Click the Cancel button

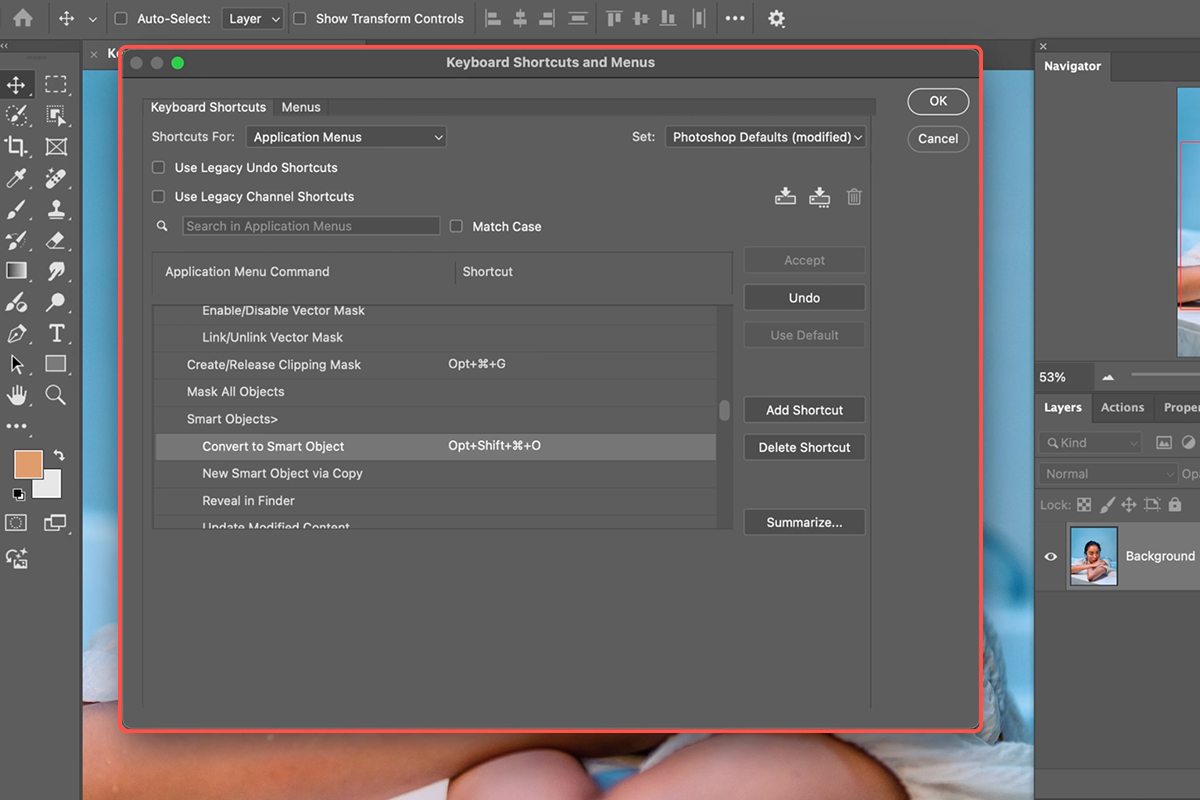(x=938, y=139)
